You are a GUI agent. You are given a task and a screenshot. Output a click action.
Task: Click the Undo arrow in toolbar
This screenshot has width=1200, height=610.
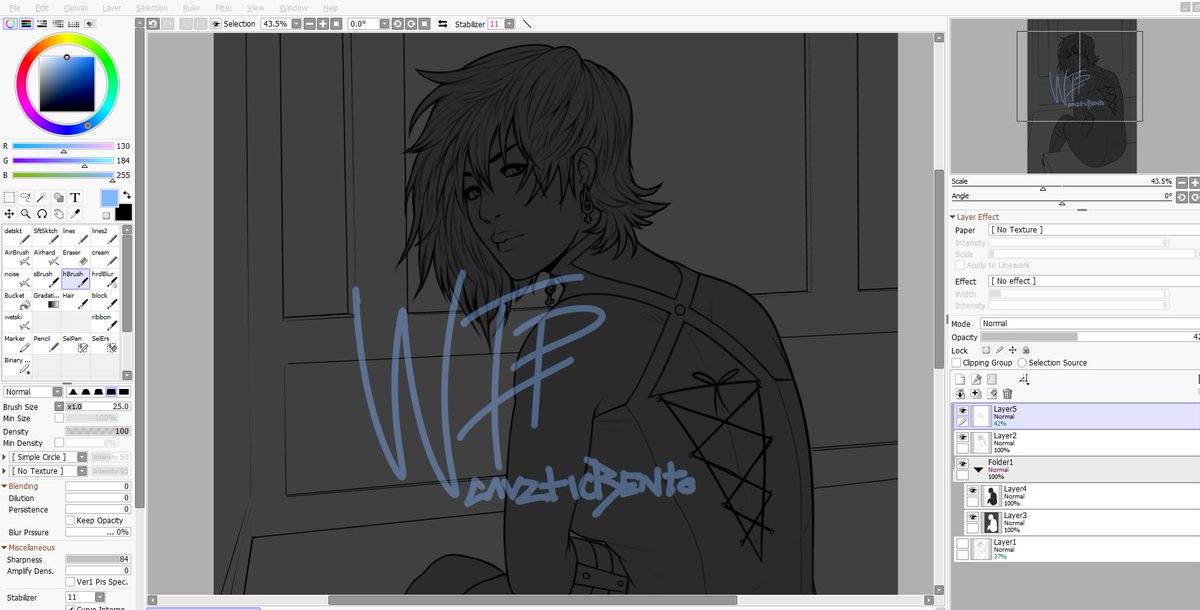click(x=154, y=23)
